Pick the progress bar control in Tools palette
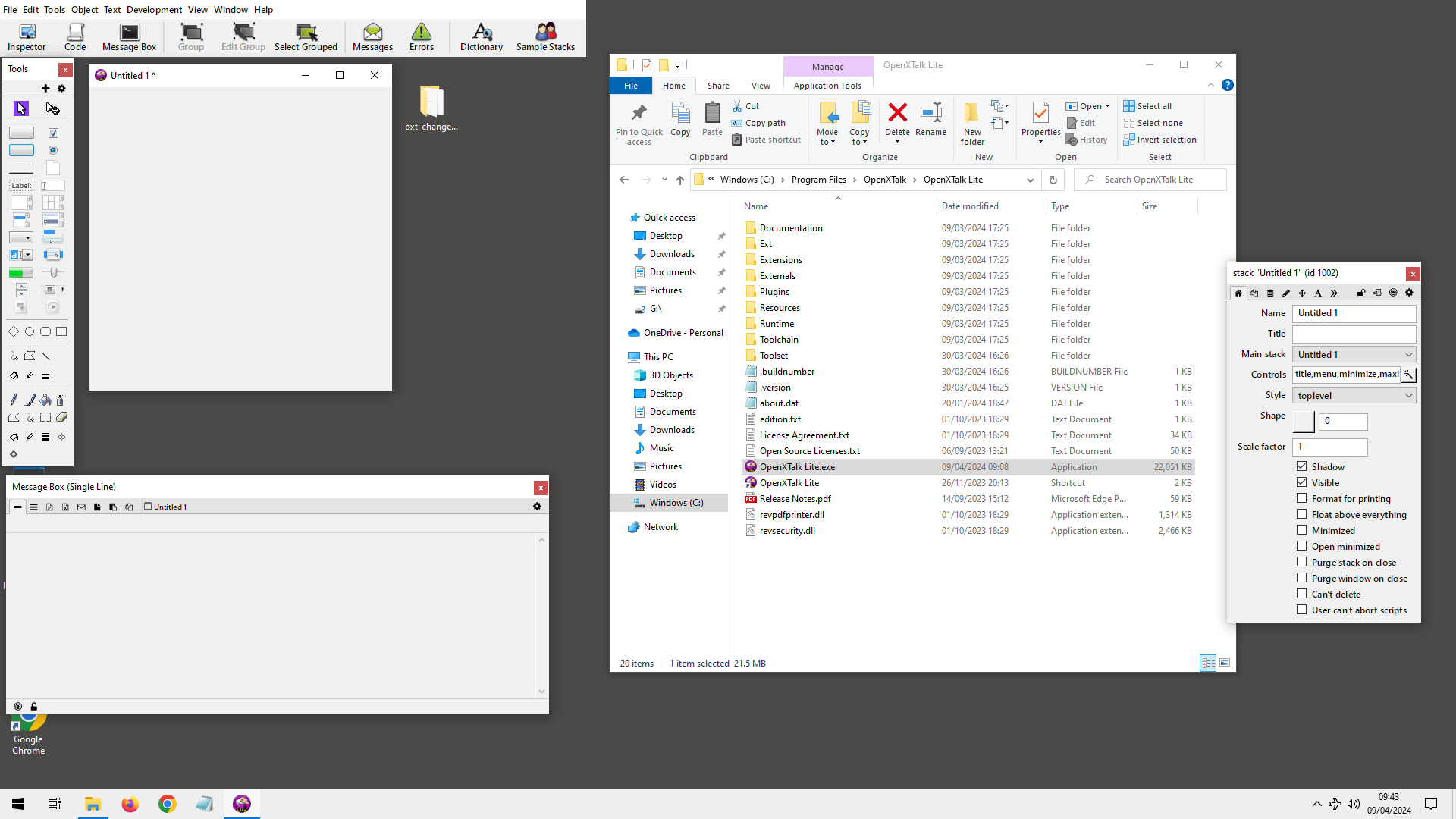The height and width of the screenshot is (819, 1456). 21,273
